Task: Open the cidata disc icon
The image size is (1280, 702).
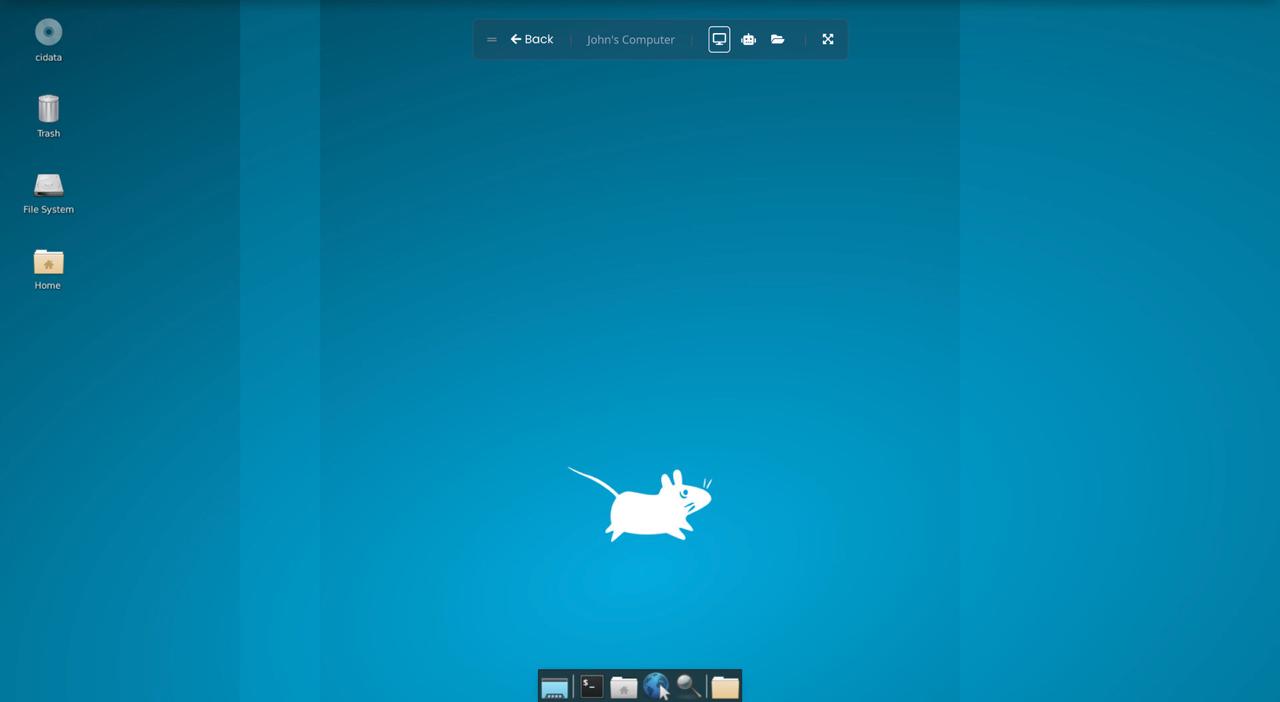Action: click(48, 33)
